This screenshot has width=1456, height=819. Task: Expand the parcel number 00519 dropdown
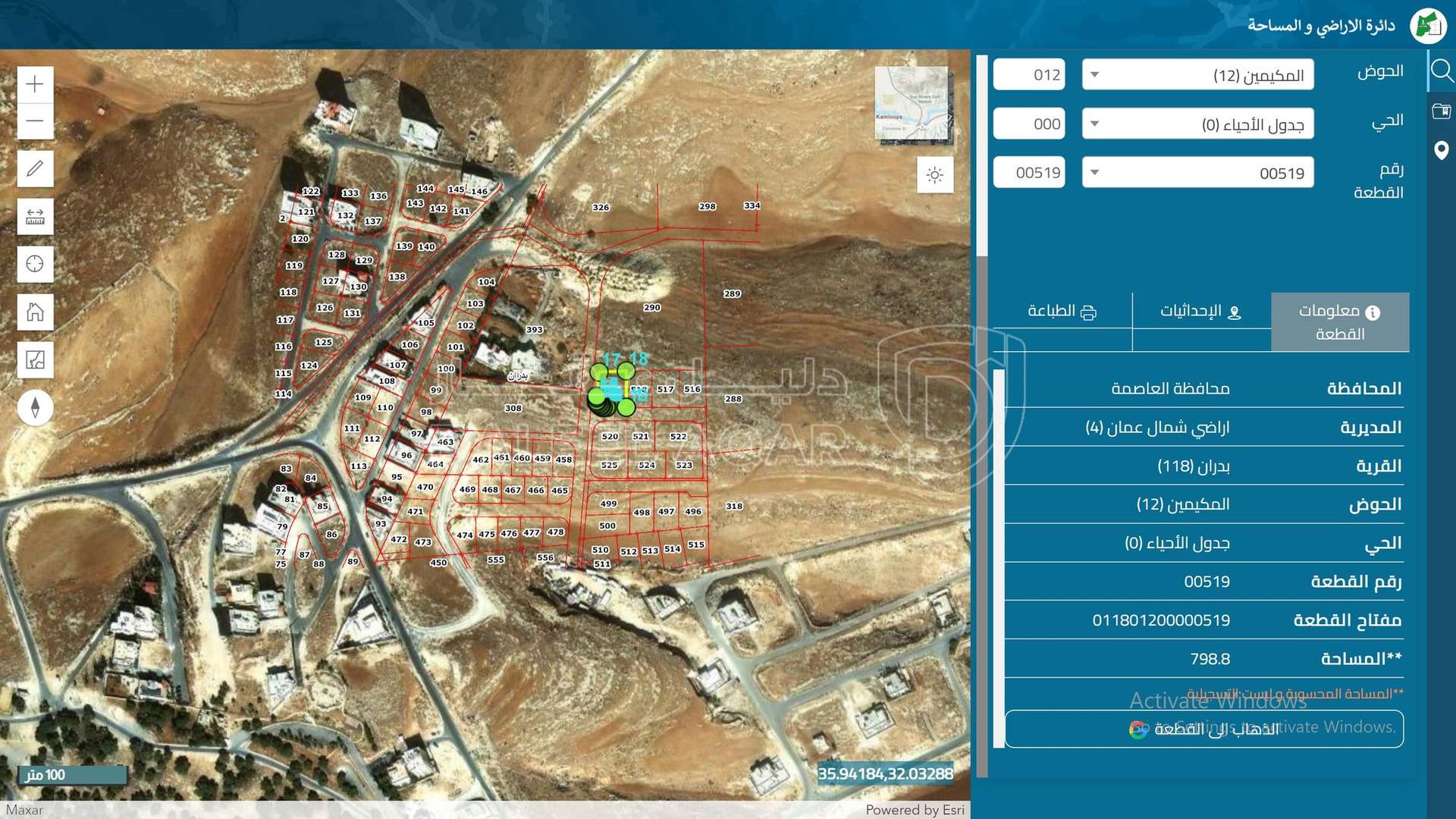pyautogui.click(x=1197, y=173)
